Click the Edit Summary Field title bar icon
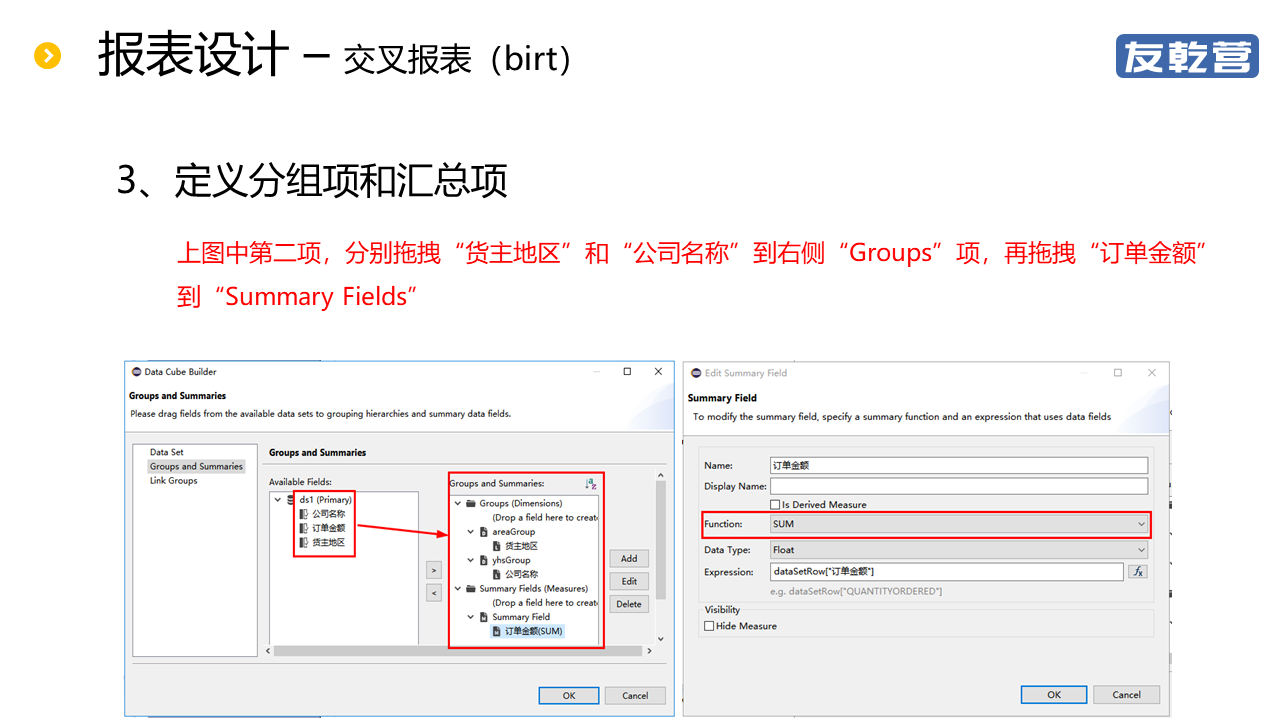 (x=695, y=373)
